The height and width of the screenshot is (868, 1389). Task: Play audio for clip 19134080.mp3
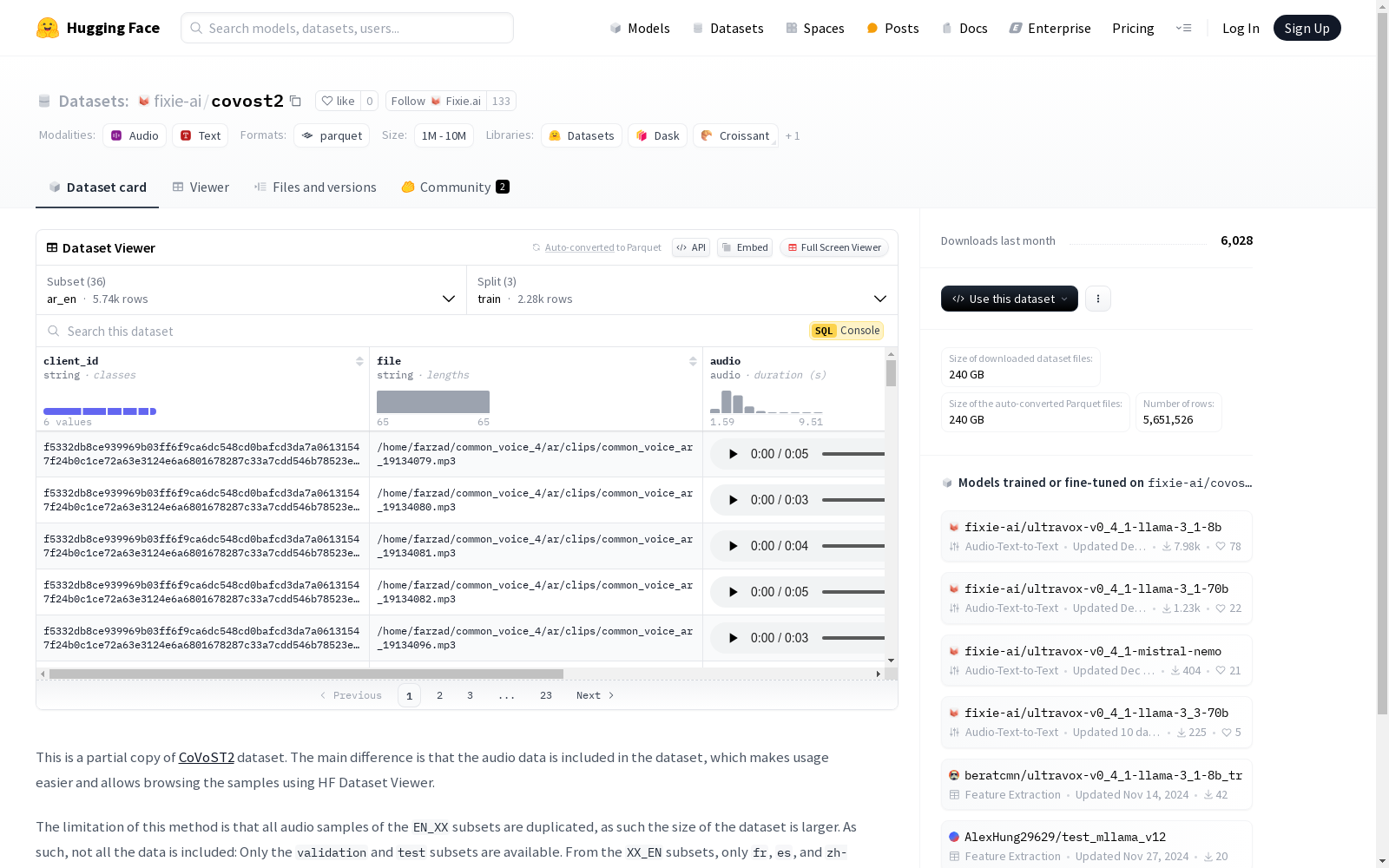(x=733, y=500)
